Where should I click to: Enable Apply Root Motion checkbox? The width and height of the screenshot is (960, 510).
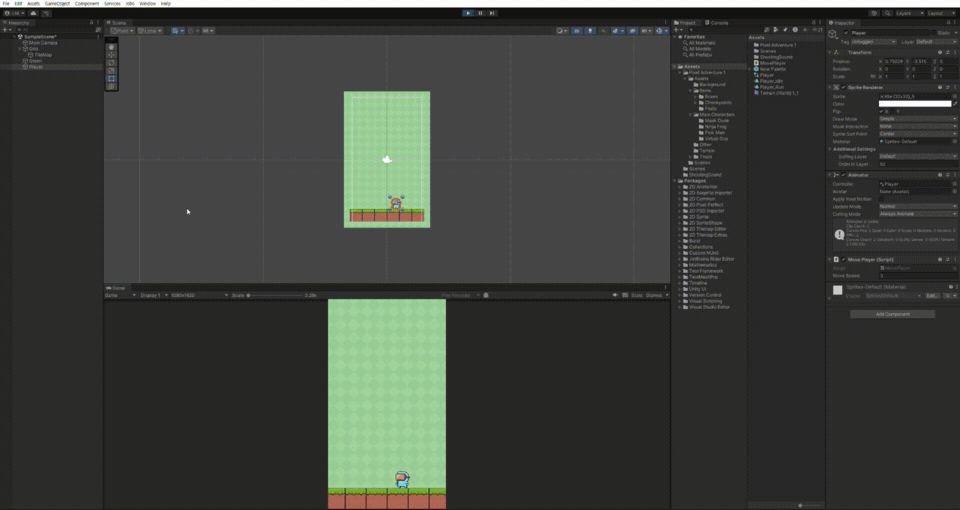coord(882,199)
